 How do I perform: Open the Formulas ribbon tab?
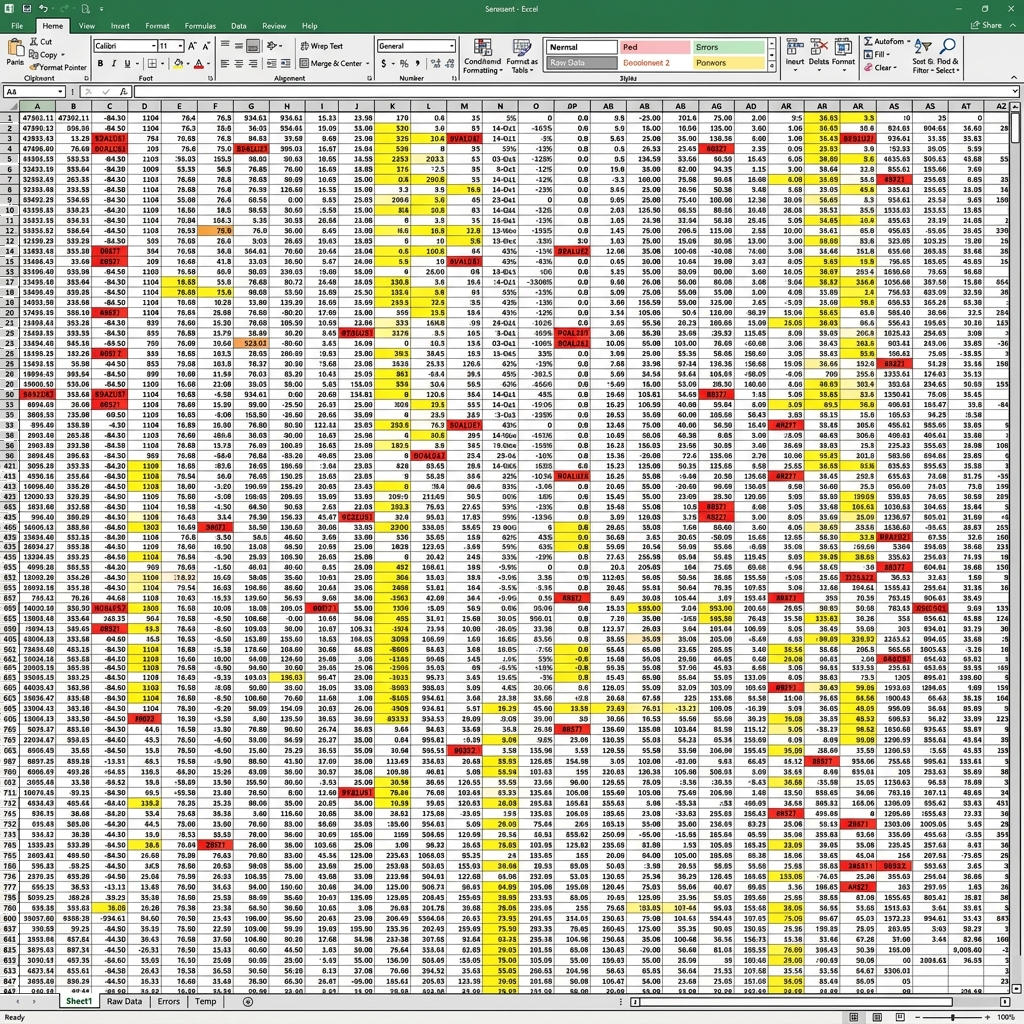click(x=200, y=26)
